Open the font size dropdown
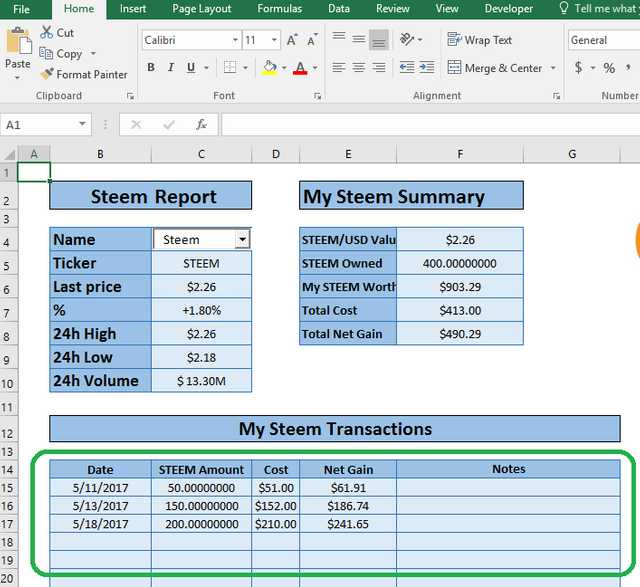 pyautogui.click(x=274, y=40)
